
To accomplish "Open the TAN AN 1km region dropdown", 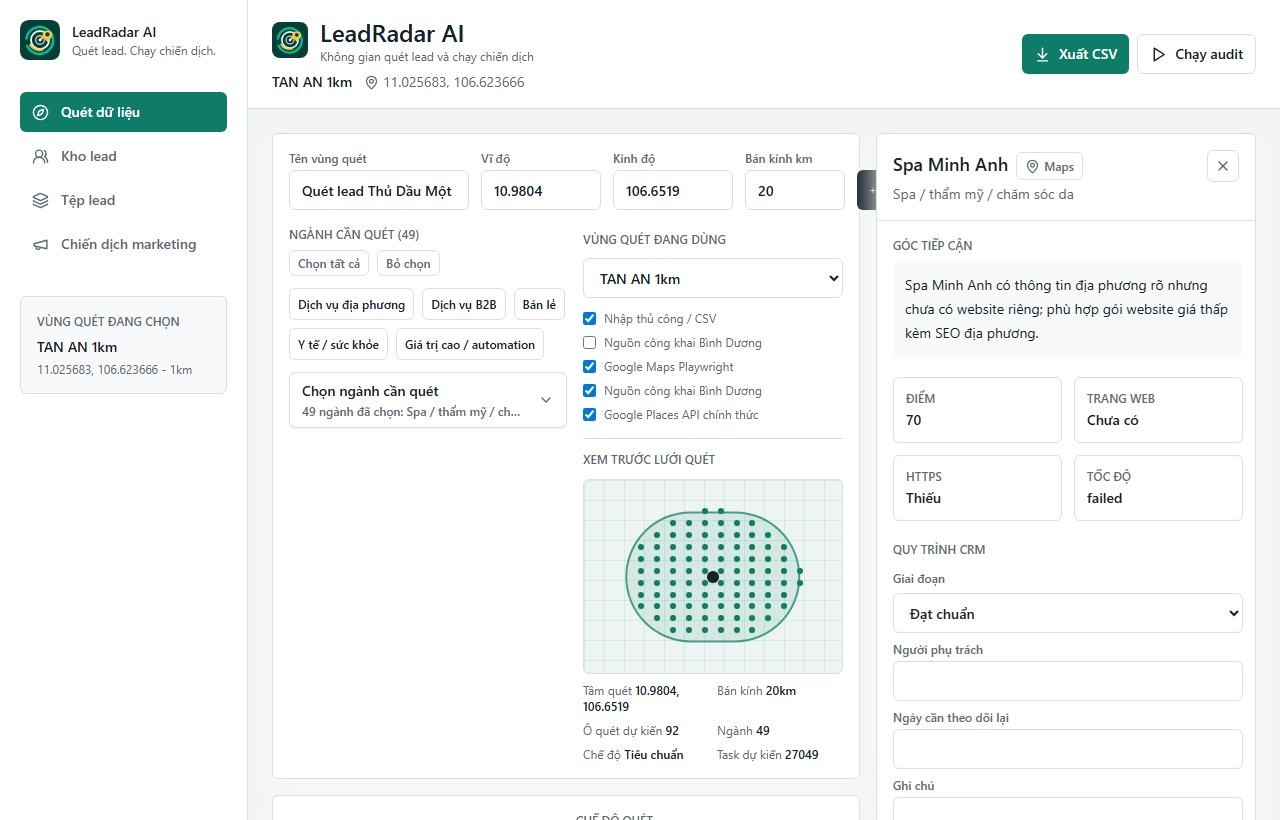I will pos(713,278).
